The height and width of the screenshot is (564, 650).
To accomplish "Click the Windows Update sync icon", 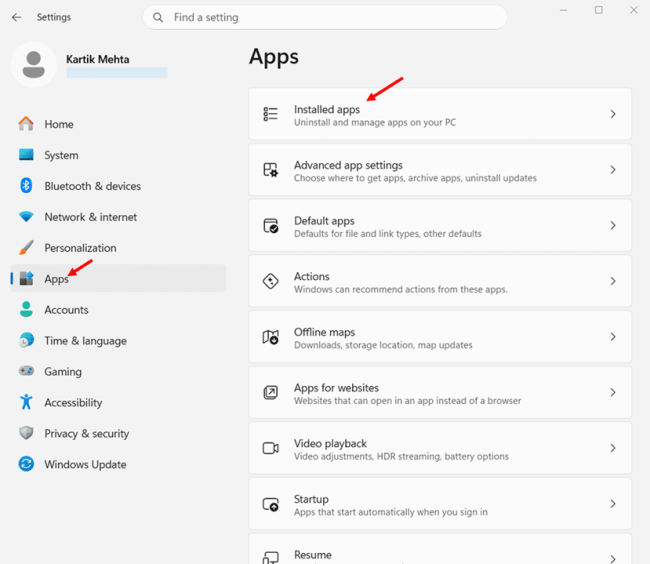I will 26,464.
